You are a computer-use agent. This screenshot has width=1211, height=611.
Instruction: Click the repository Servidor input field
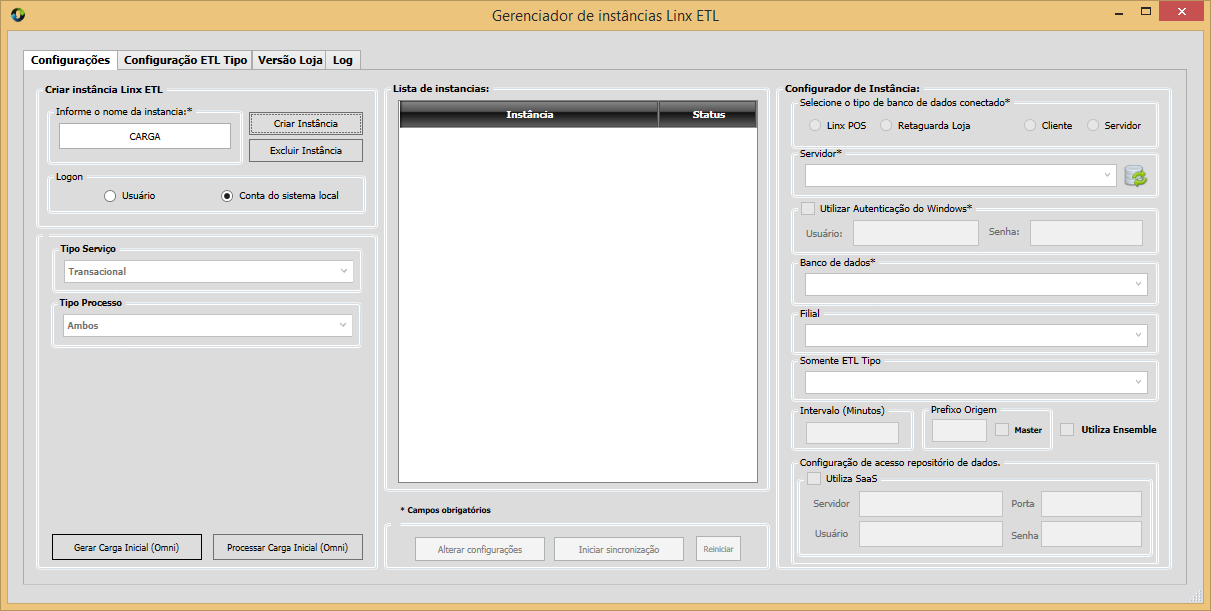[931, 504]
